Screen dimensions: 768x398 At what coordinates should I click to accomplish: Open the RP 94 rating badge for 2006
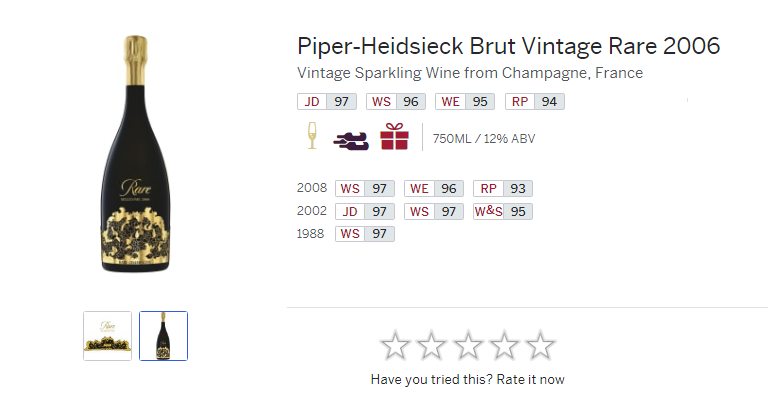(x=534, y=102)
